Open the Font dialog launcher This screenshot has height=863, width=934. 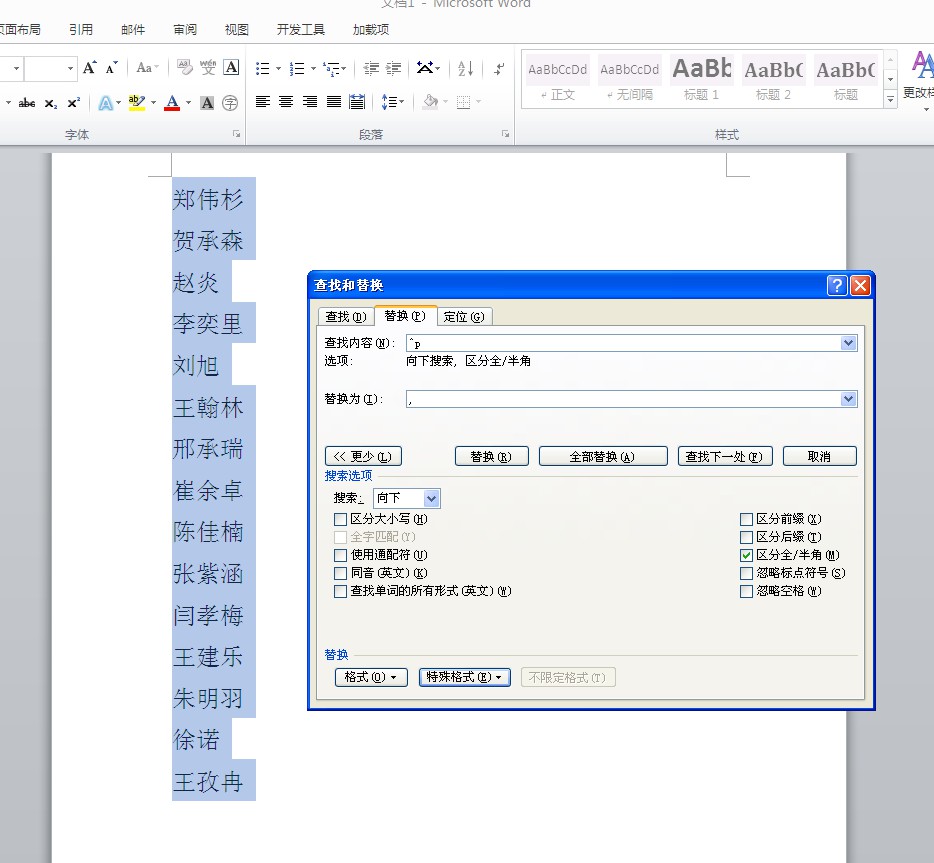pyautogui.click(x=236, y=134)
